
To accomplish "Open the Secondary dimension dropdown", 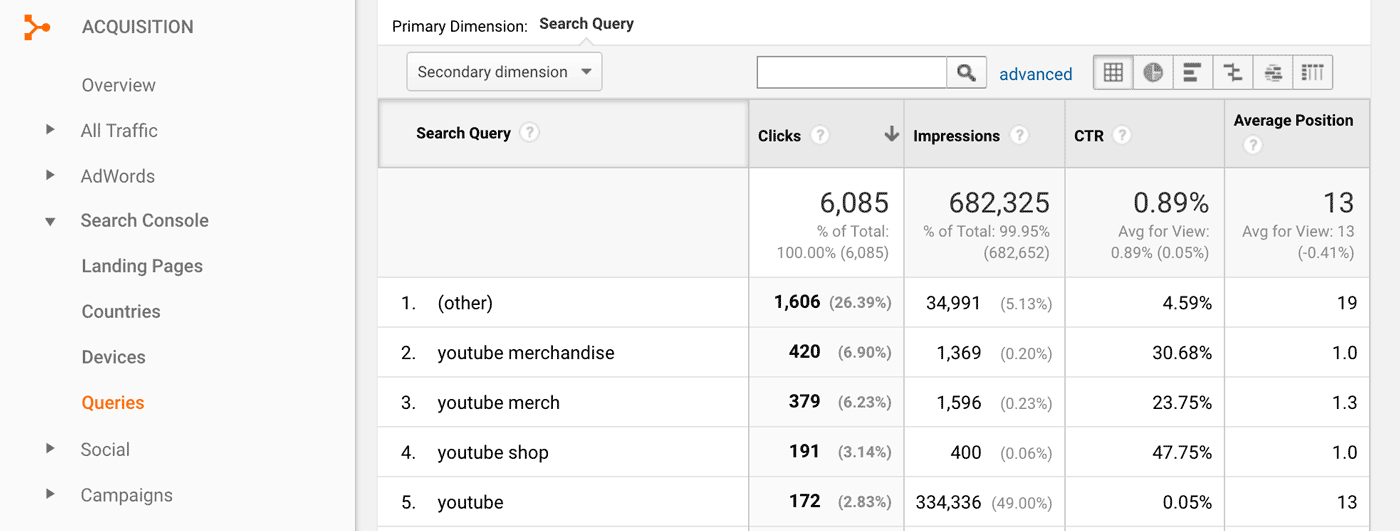I will click(504, 72).
